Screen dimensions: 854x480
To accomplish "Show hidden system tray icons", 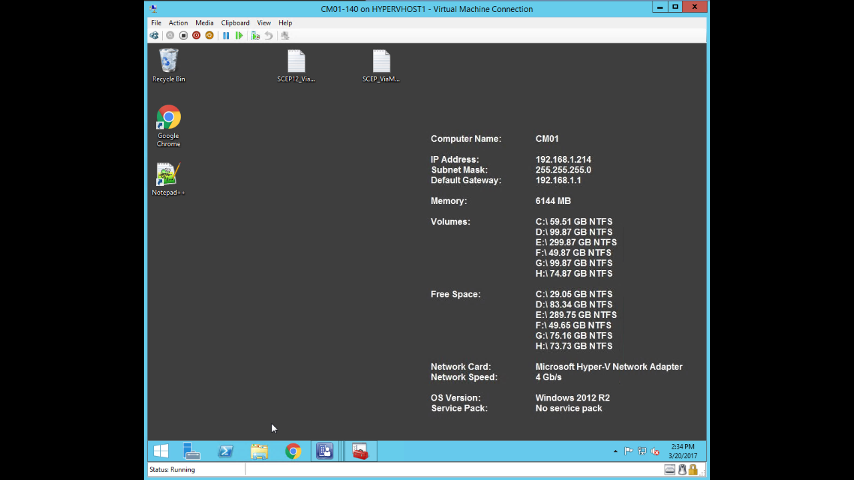I will point(616,452).
